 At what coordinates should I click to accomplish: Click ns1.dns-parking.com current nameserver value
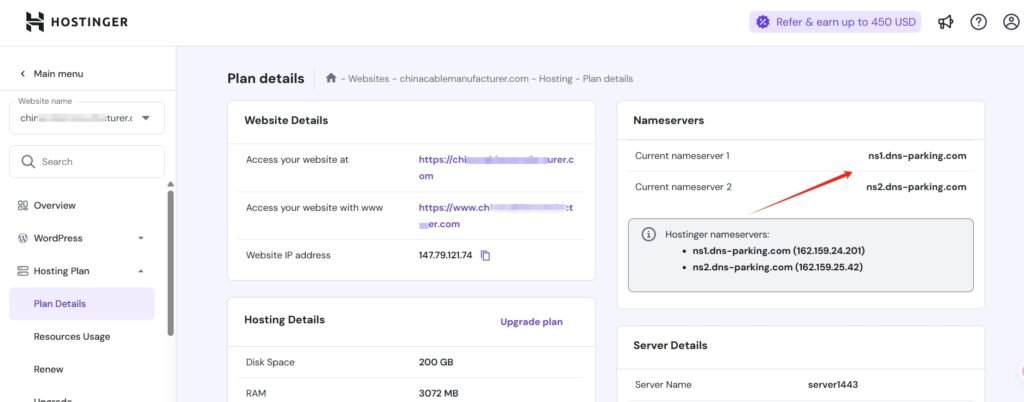pyautogui.click(x=917, y=156)
